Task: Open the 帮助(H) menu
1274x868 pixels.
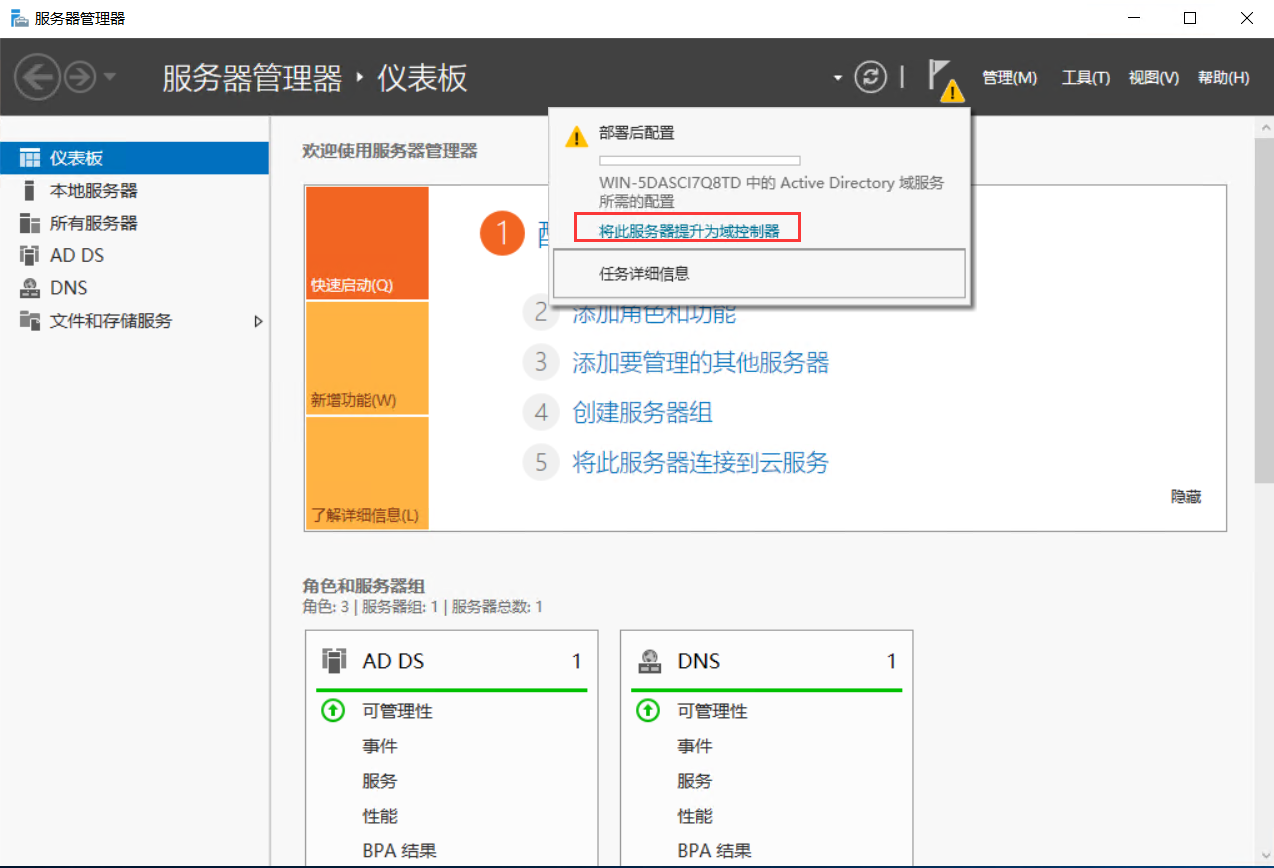Action: (1223, 78)
